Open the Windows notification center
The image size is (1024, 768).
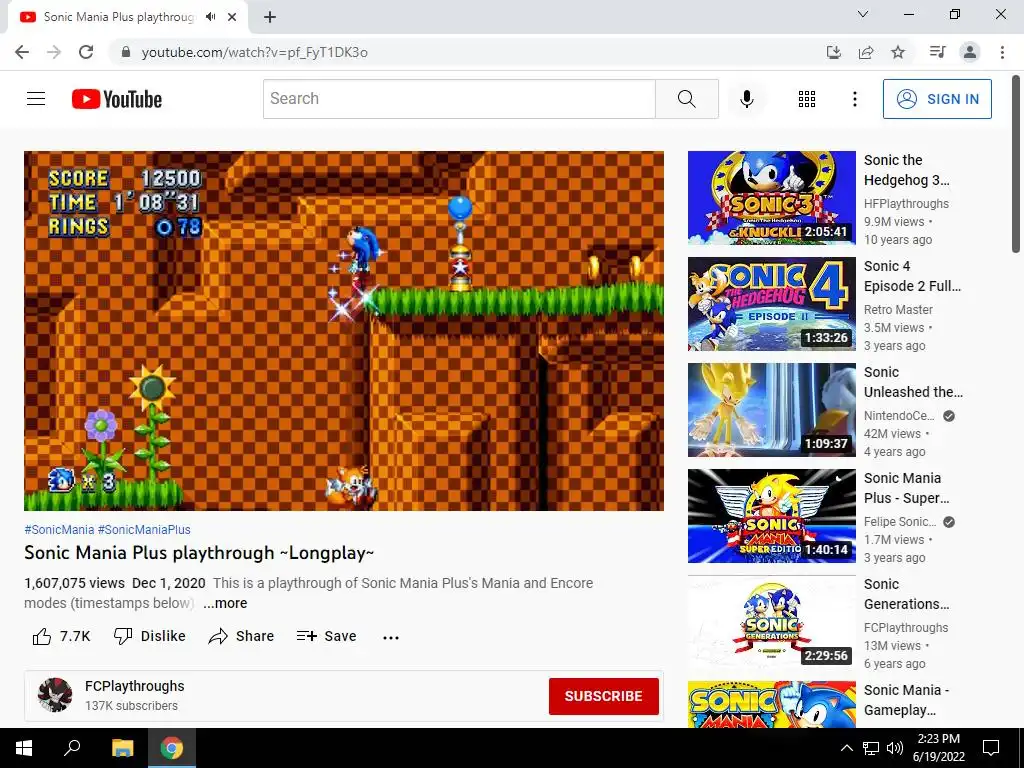tap(991, 748)
